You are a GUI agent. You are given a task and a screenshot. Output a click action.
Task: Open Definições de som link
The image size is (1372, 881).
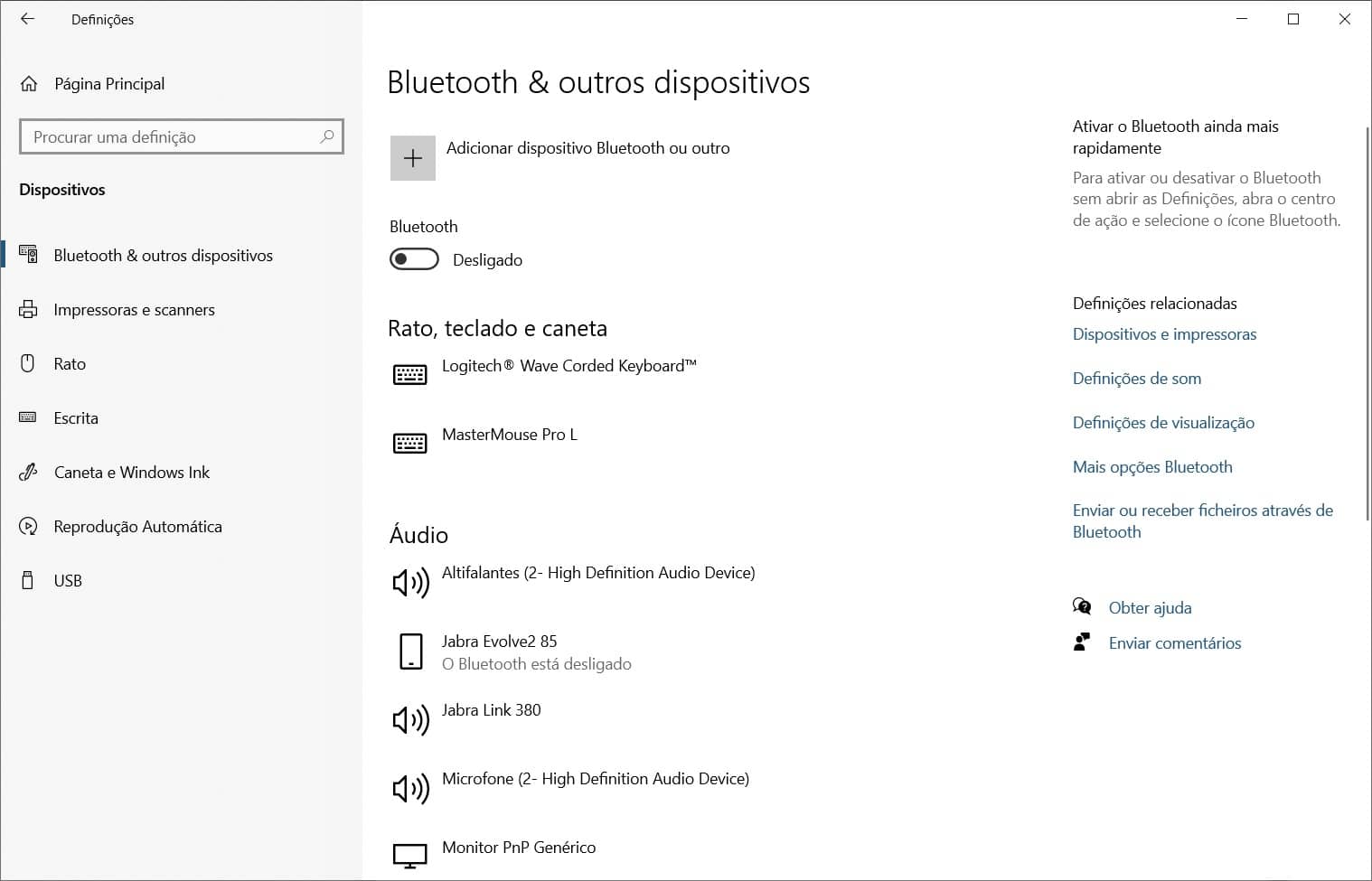point(1137,379)
